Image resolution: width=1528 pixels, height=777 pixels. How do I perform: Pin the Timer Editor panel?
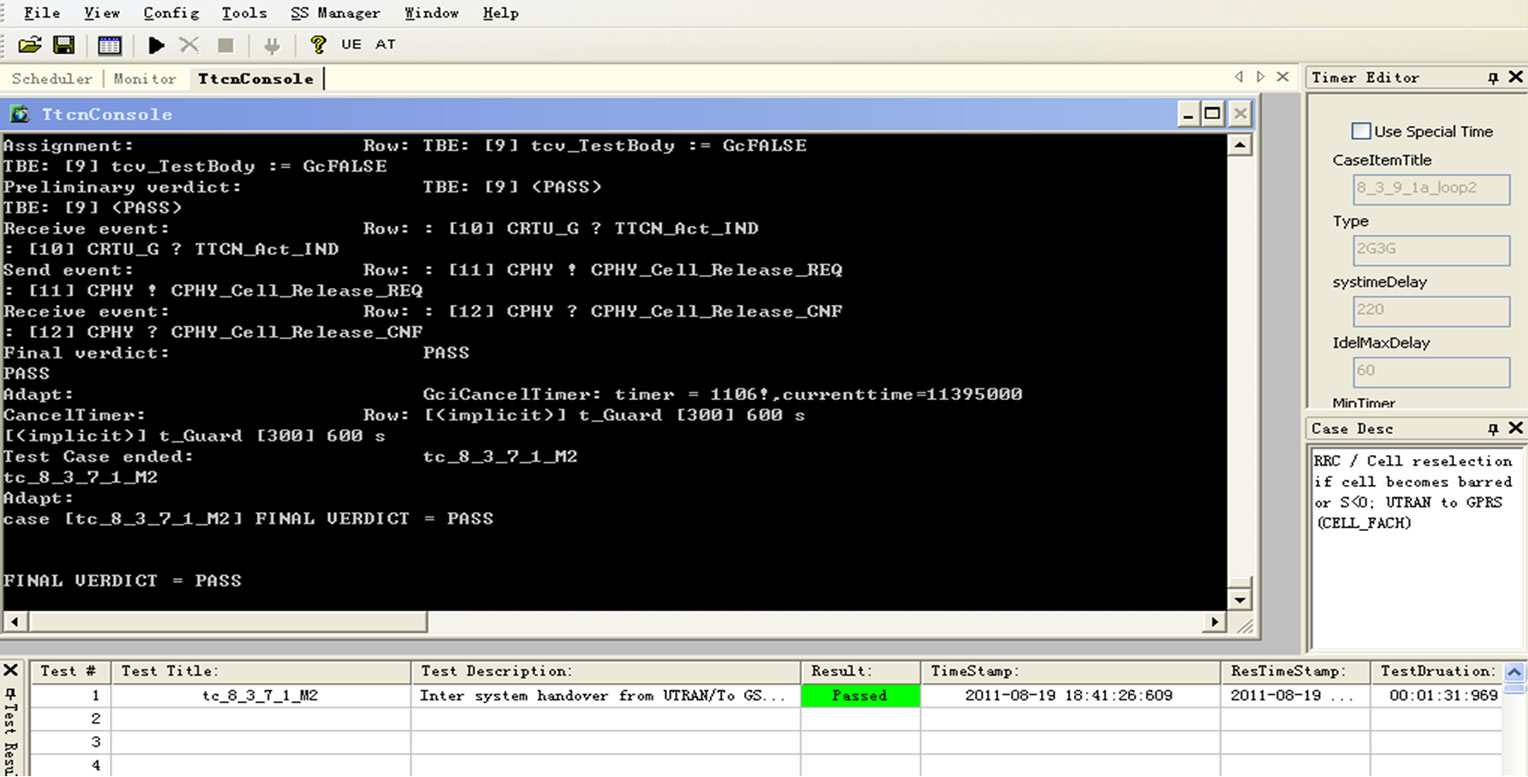(x=1492, y=78)
